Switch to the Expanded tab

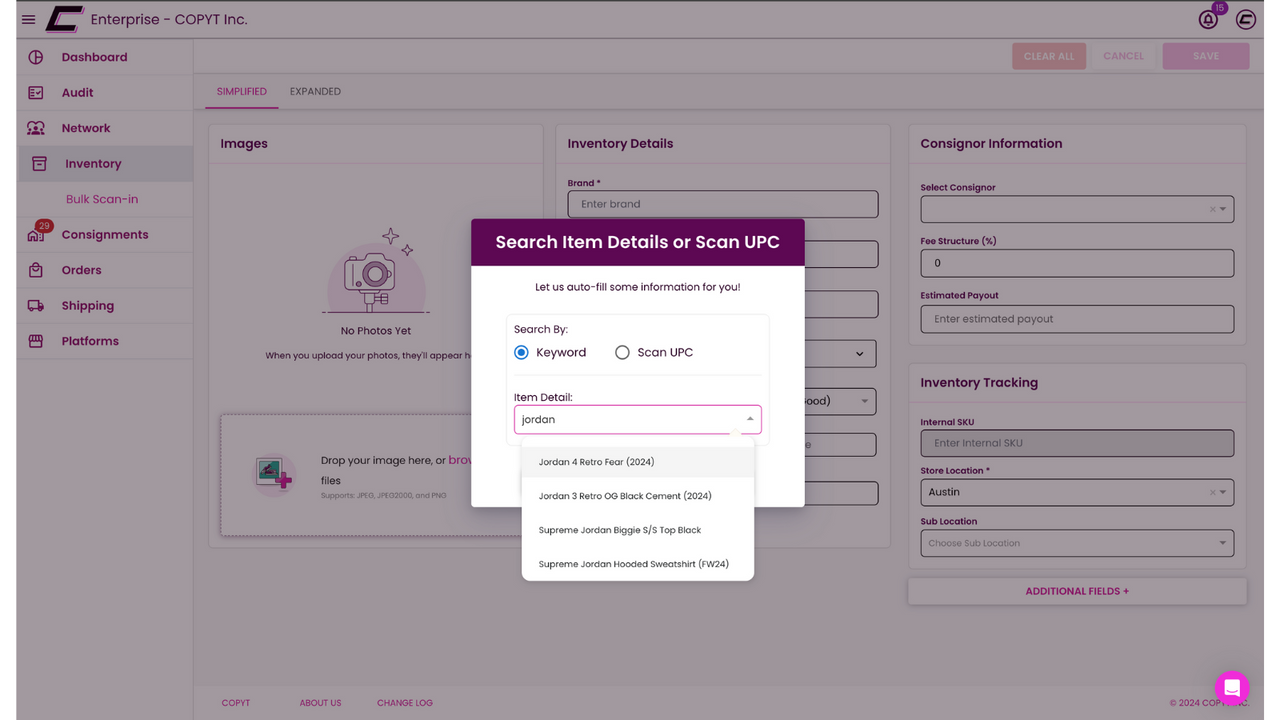(315, 91)
